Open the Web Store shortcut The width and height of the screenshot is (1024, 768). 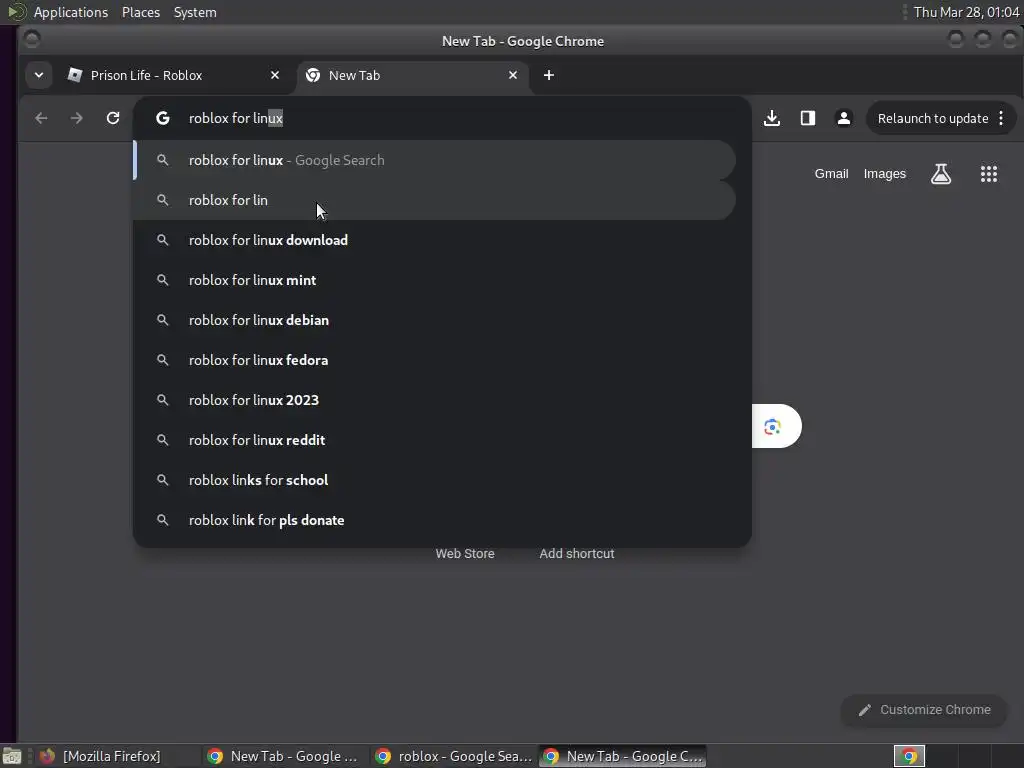[465, 554]
